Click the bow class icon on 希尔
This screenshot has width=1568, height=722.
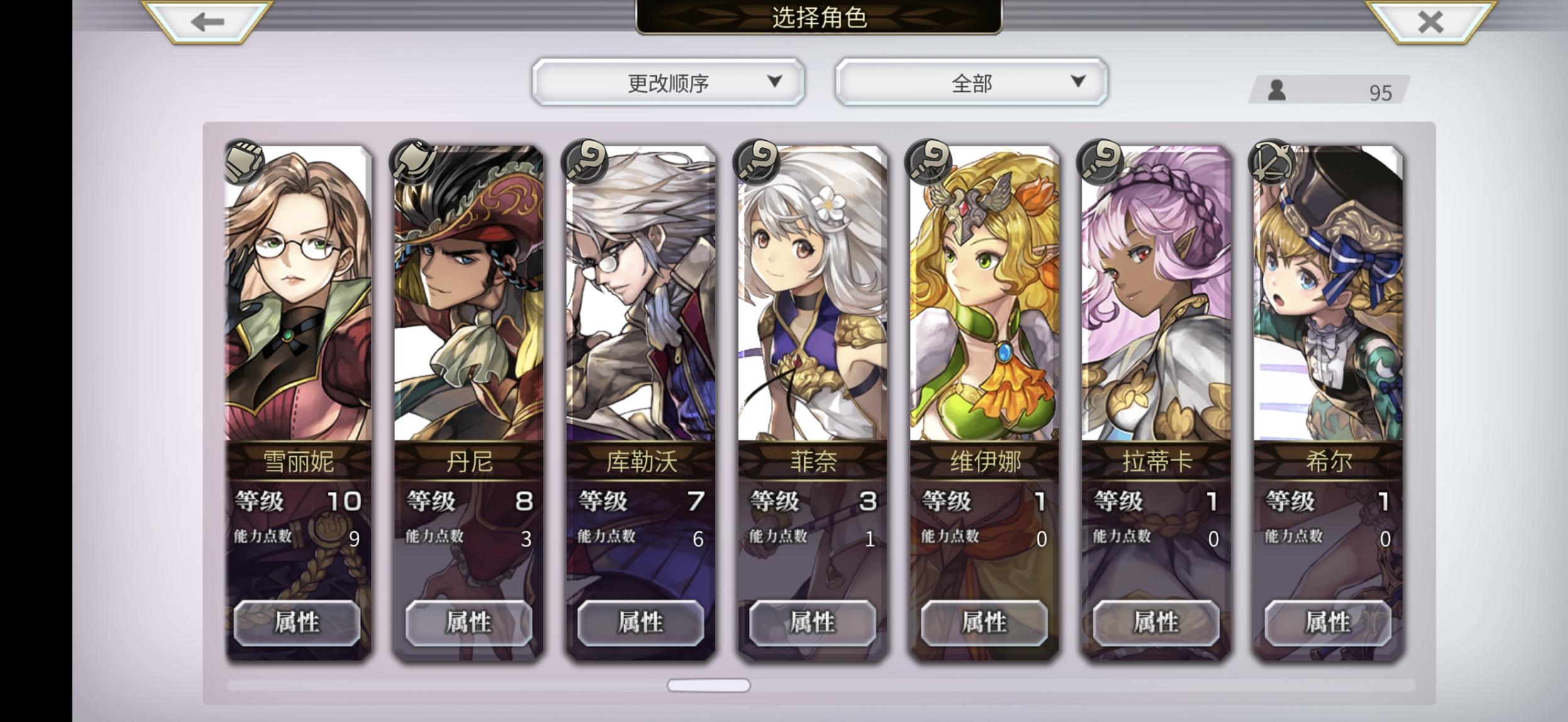(1272, 162)
